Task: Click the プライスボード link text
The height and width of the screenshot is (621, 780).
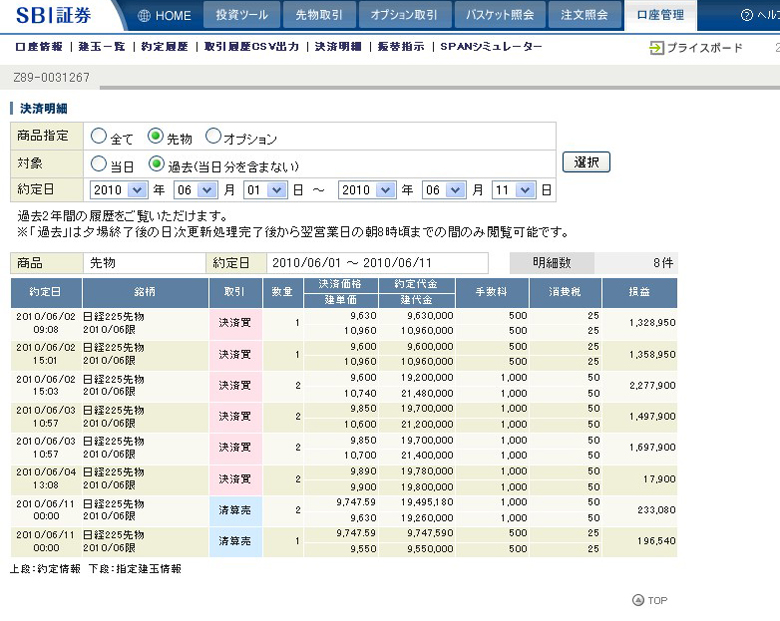Action: click(704, 48)
